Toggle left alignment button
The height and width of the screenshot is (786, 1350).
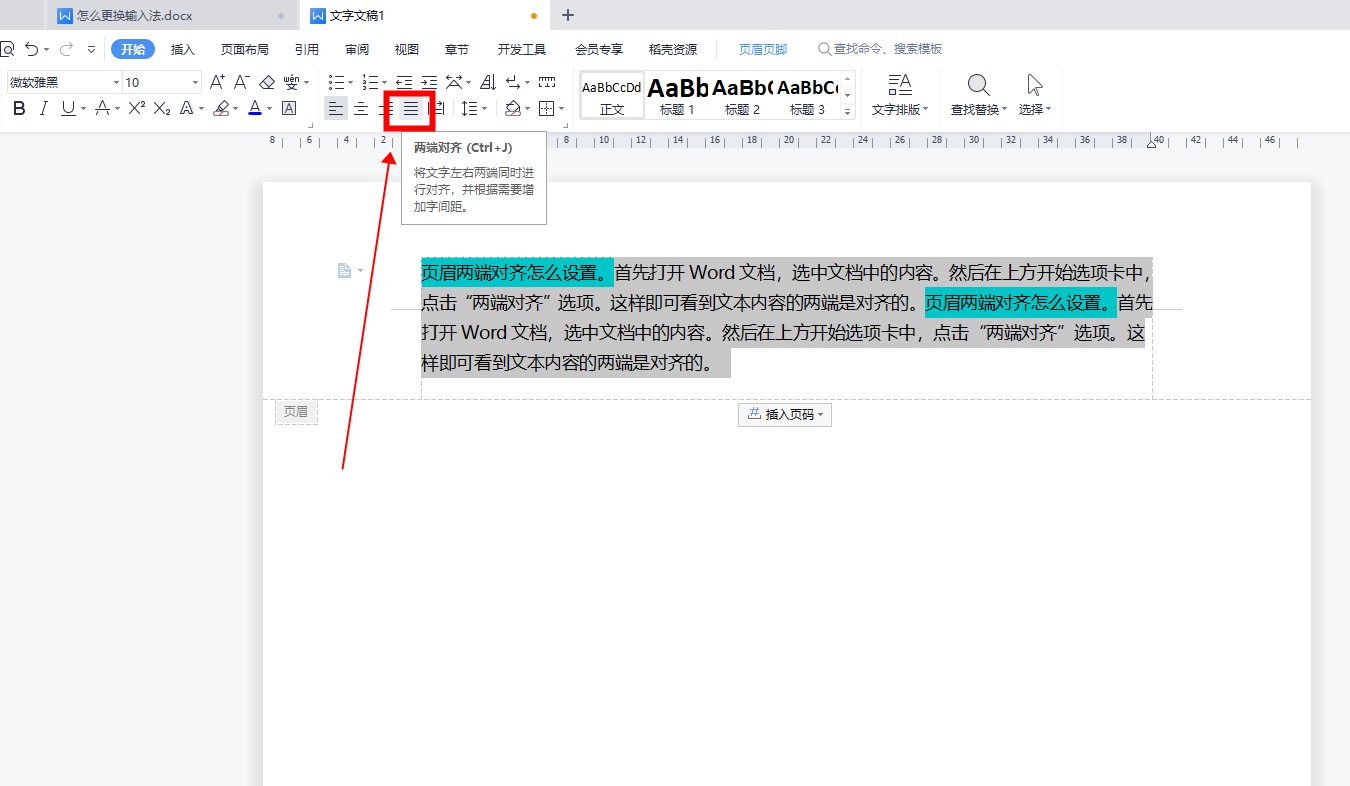[336, 109]
